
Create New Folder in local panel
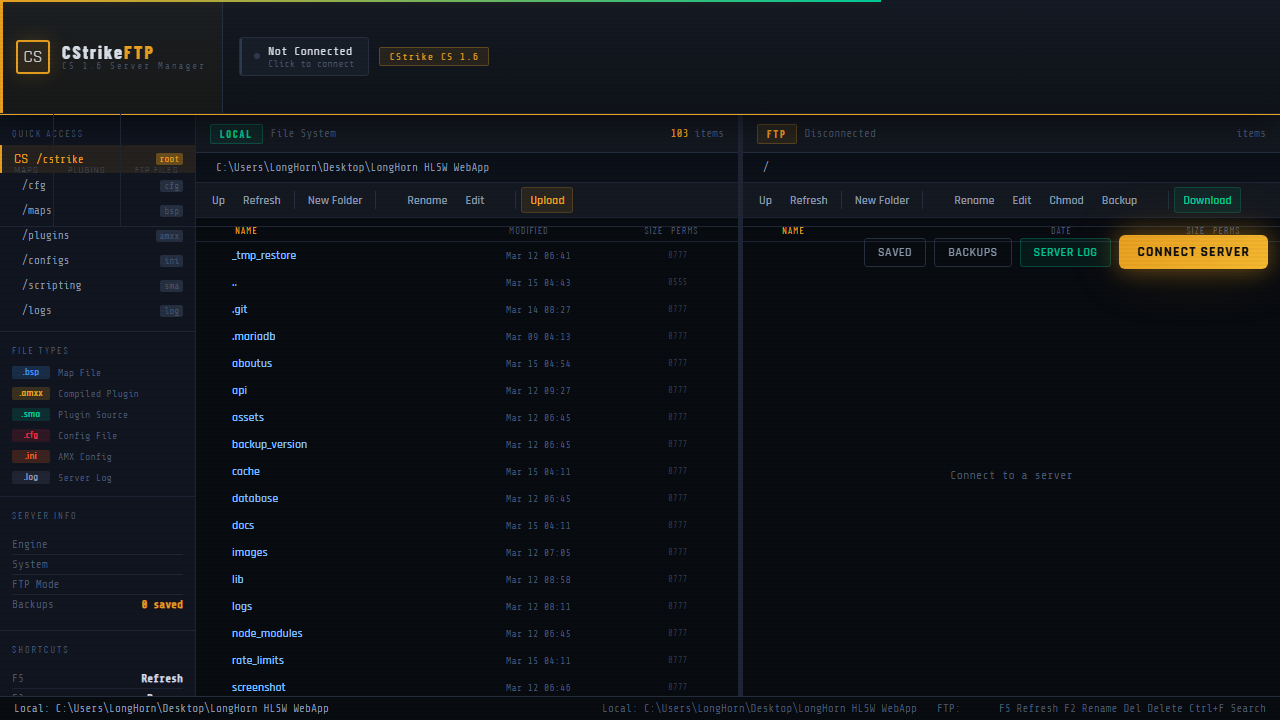pos(335,200)
